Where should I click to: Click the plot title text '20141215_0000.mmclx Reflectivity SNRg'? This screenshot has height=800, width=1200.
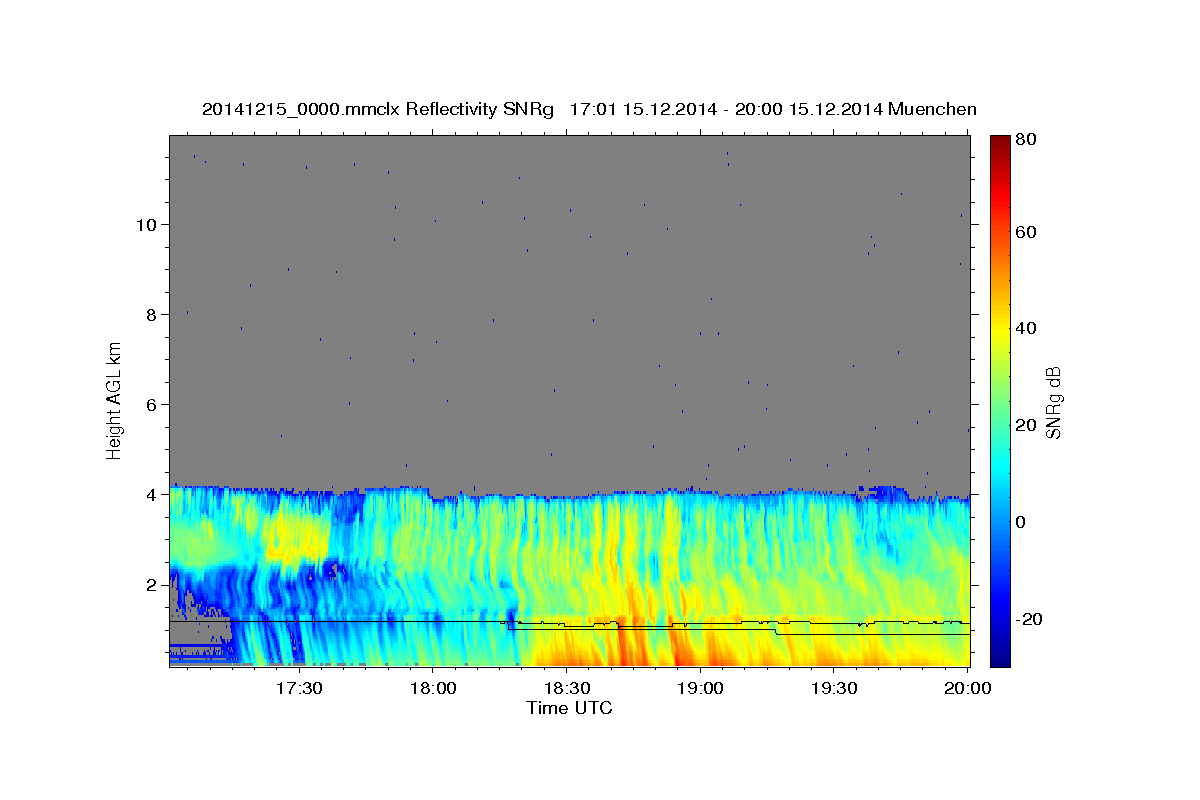(378, 109)
